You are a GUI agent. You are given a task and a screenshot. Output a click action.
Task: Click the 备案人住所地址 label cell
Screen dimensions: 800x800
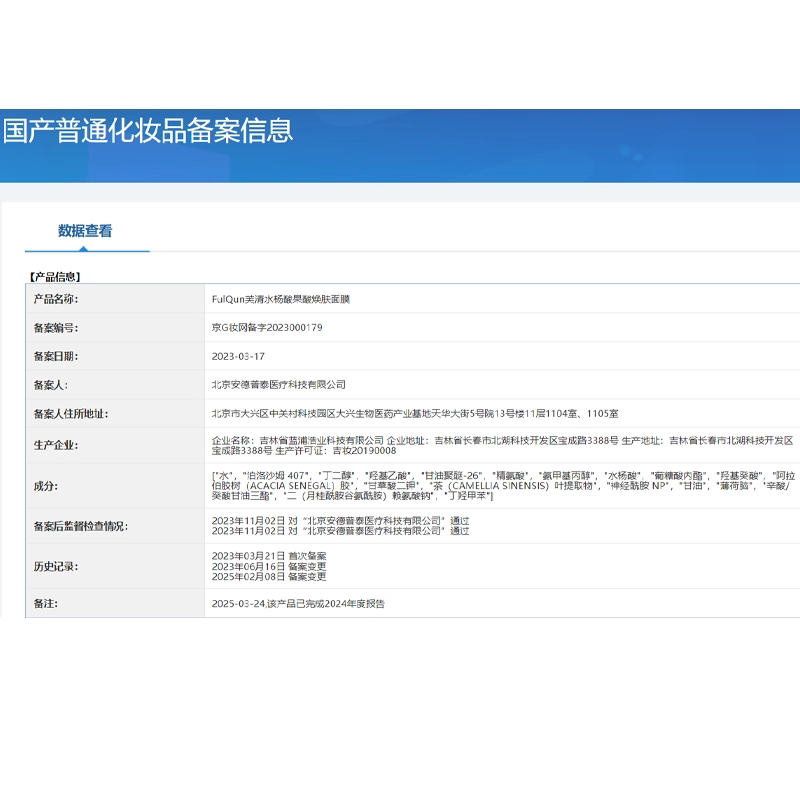pyautogui.click(x=115, y=413)
